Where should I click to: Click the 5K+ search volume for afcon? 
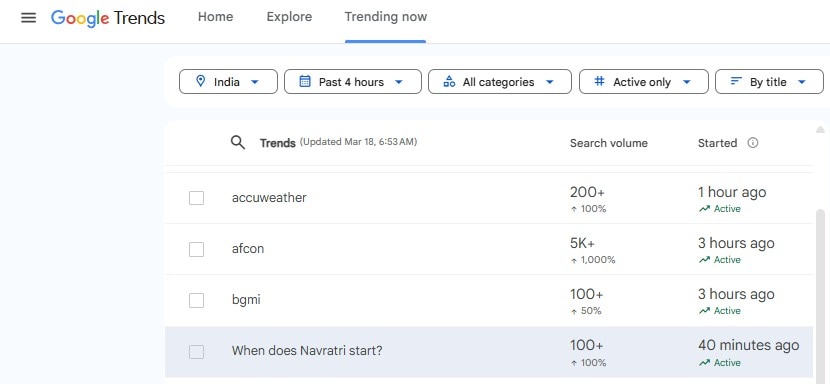pyautogui.click(x=582, y=243)
